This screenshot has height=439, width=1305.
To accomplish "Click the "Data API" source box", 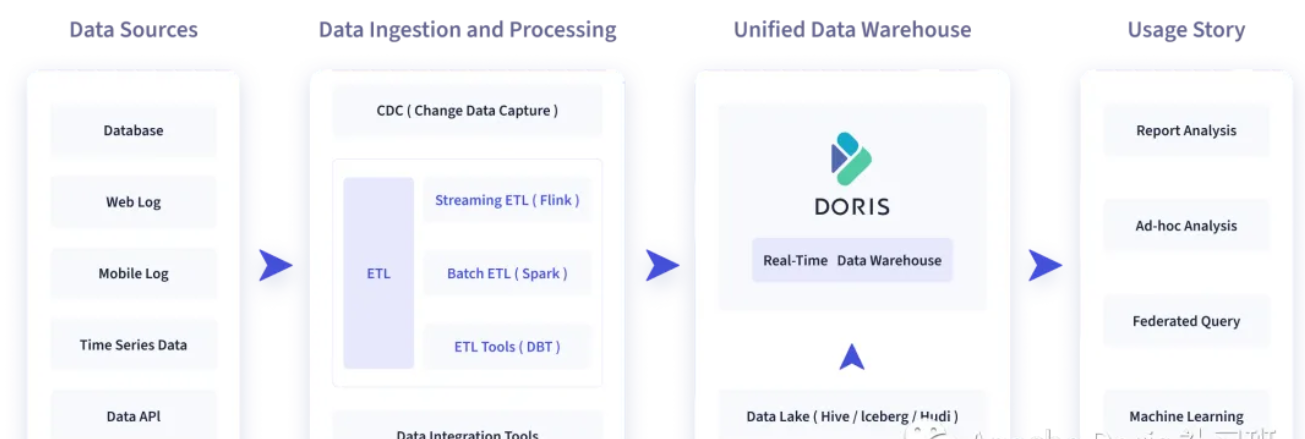I will (133, 415).
